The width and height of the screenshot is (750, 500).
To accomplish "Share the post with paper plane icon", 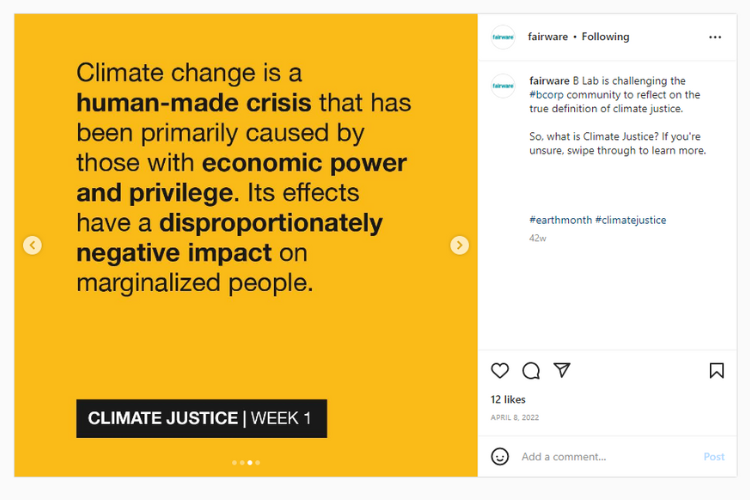I will [562, 370].
